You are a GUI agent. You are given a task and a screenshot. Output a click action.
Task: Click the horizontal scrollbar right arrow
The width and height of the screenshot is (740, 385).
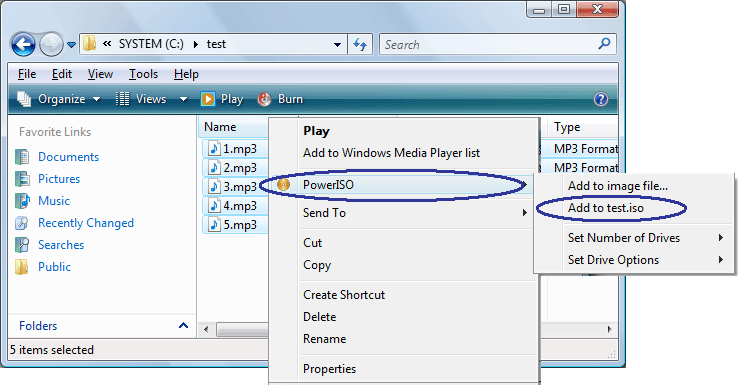tap(609, 329)
